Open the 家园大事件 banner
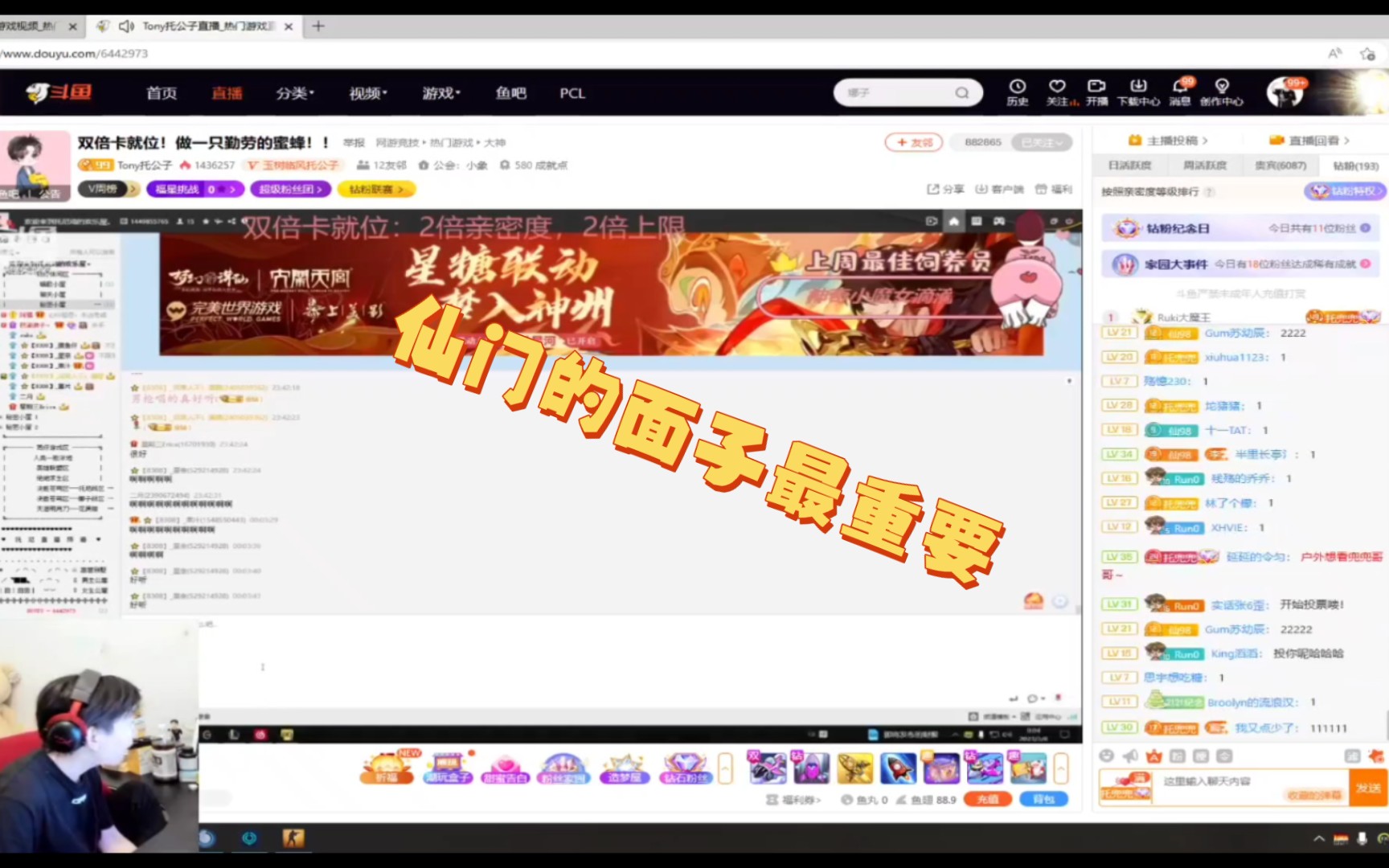 pos(1240,264)
